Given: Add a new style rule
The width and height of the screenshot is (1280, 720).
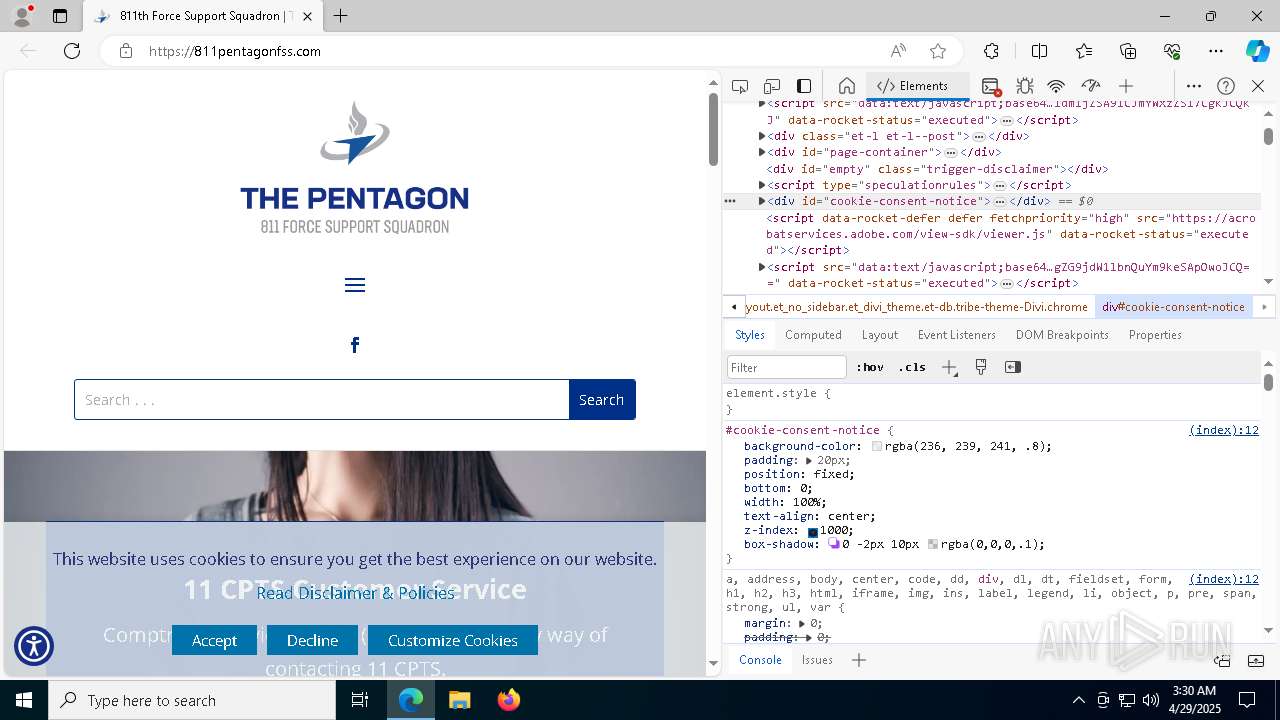Looking at the screenshot, I should point(949,367).
